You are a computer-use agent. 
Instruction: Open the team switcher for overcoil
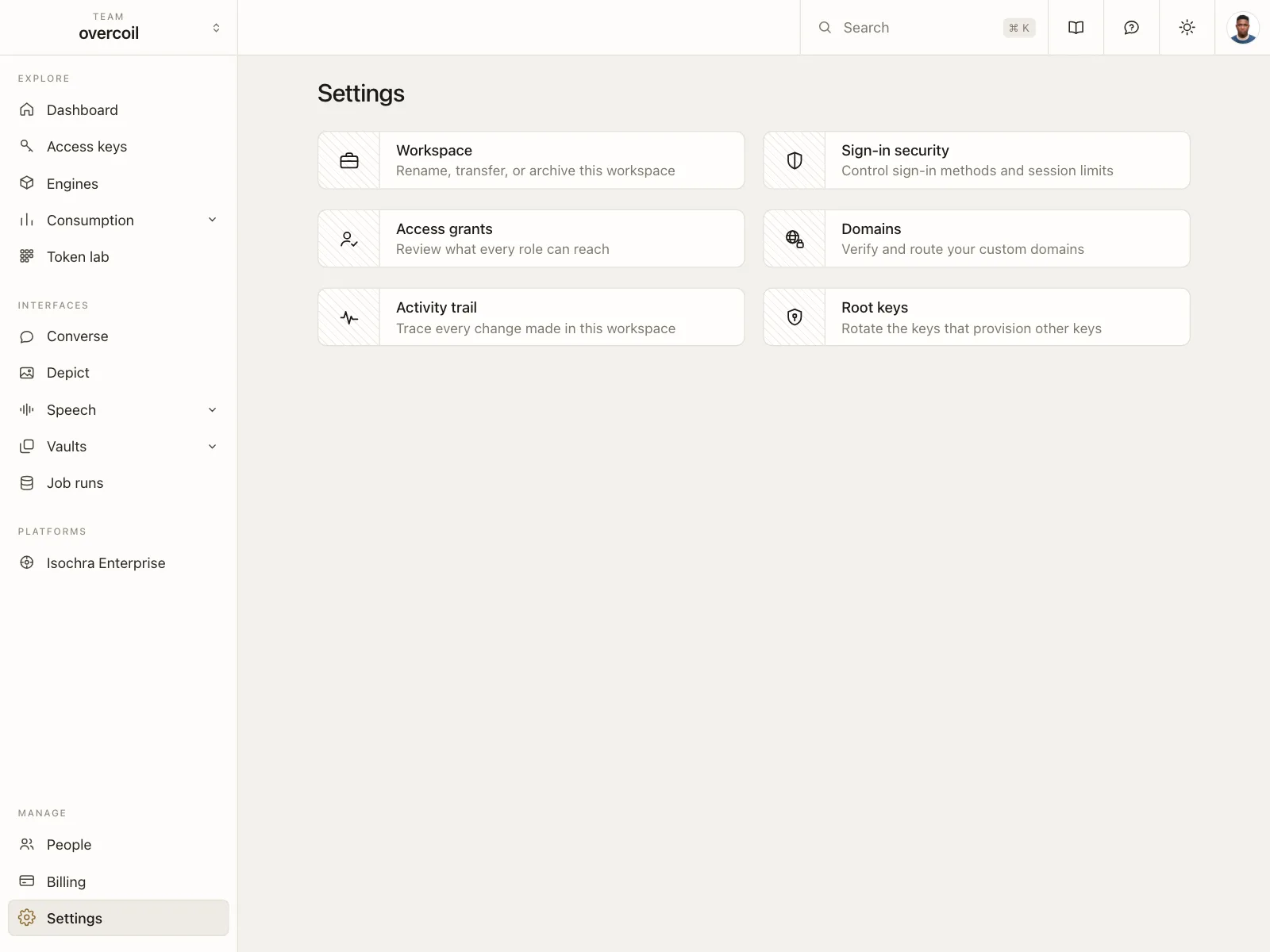coord(118,28)
